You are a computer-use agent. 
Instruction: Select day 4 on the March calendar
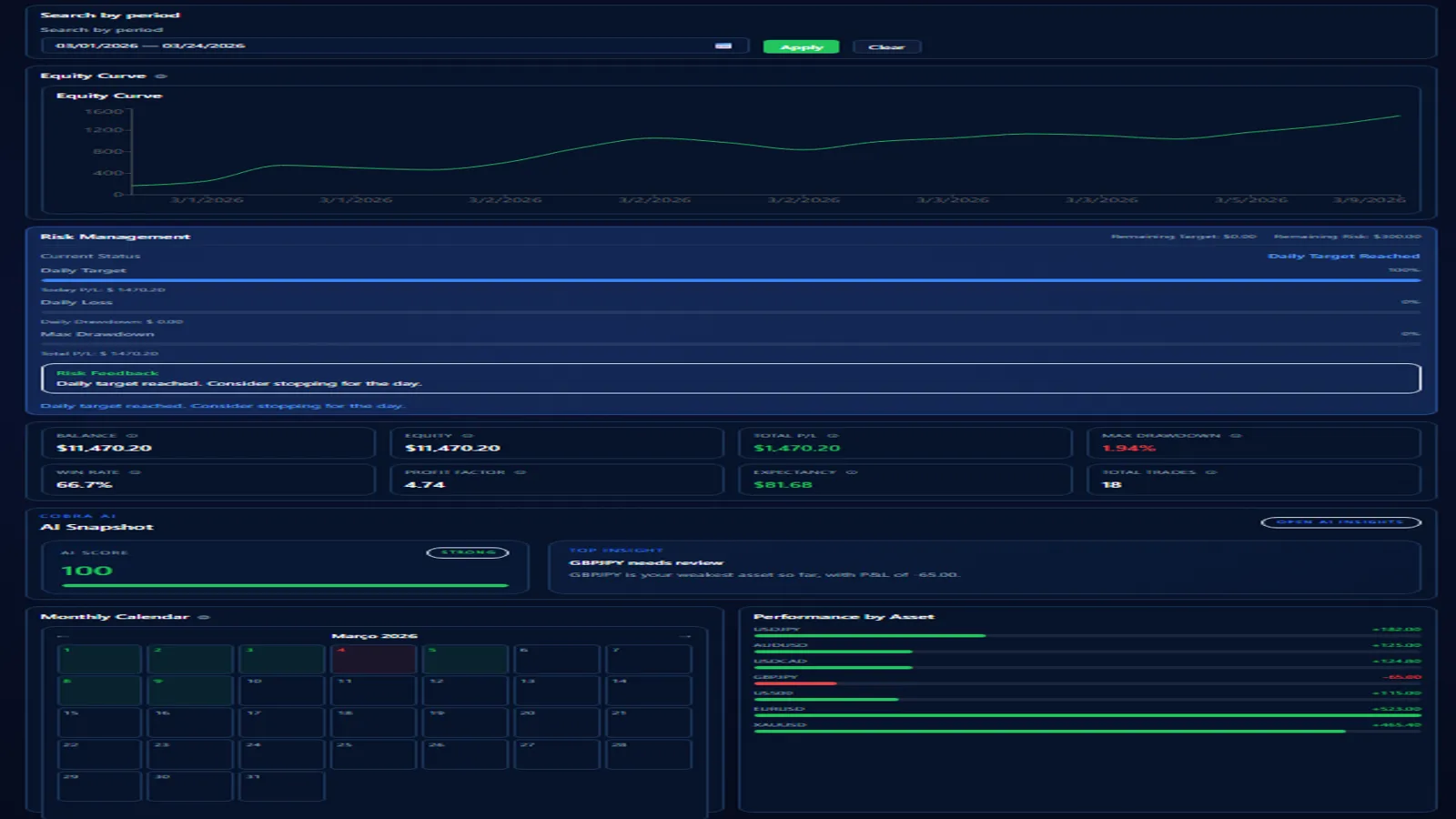click(373, 657)
